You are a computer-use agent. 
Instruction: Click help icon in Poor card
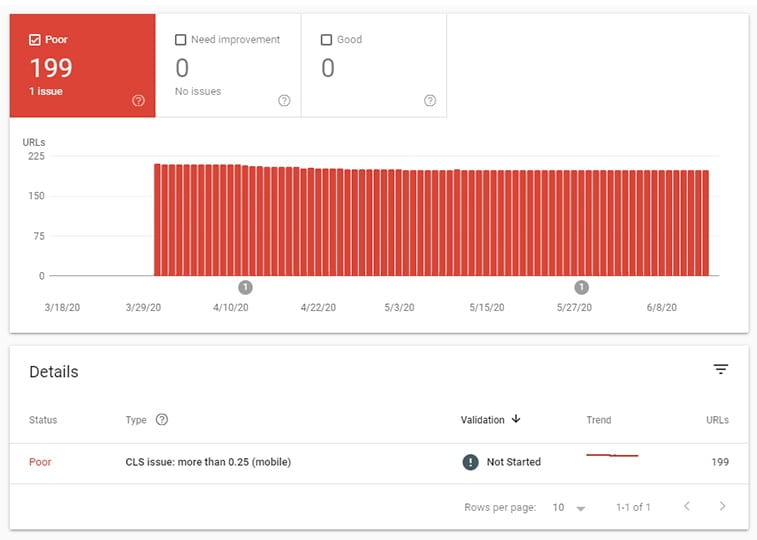click(138, 100)
